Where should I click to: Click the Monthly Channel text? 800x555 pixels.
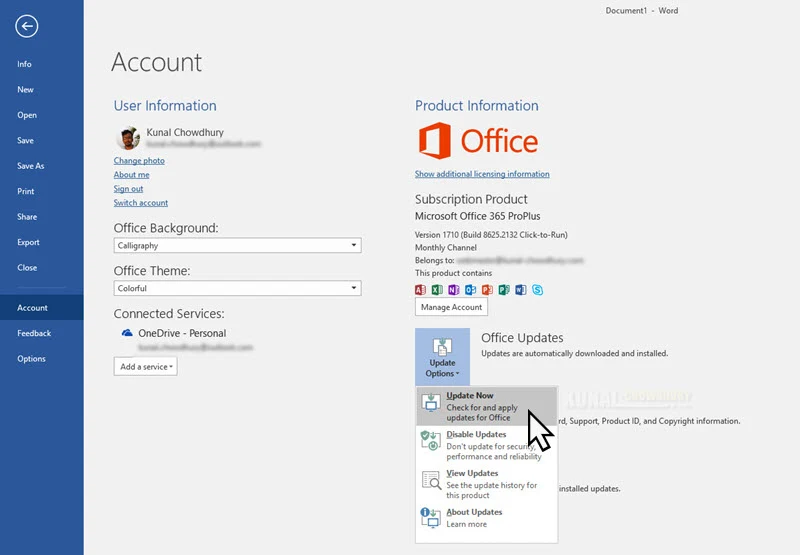tap(446, 247)
